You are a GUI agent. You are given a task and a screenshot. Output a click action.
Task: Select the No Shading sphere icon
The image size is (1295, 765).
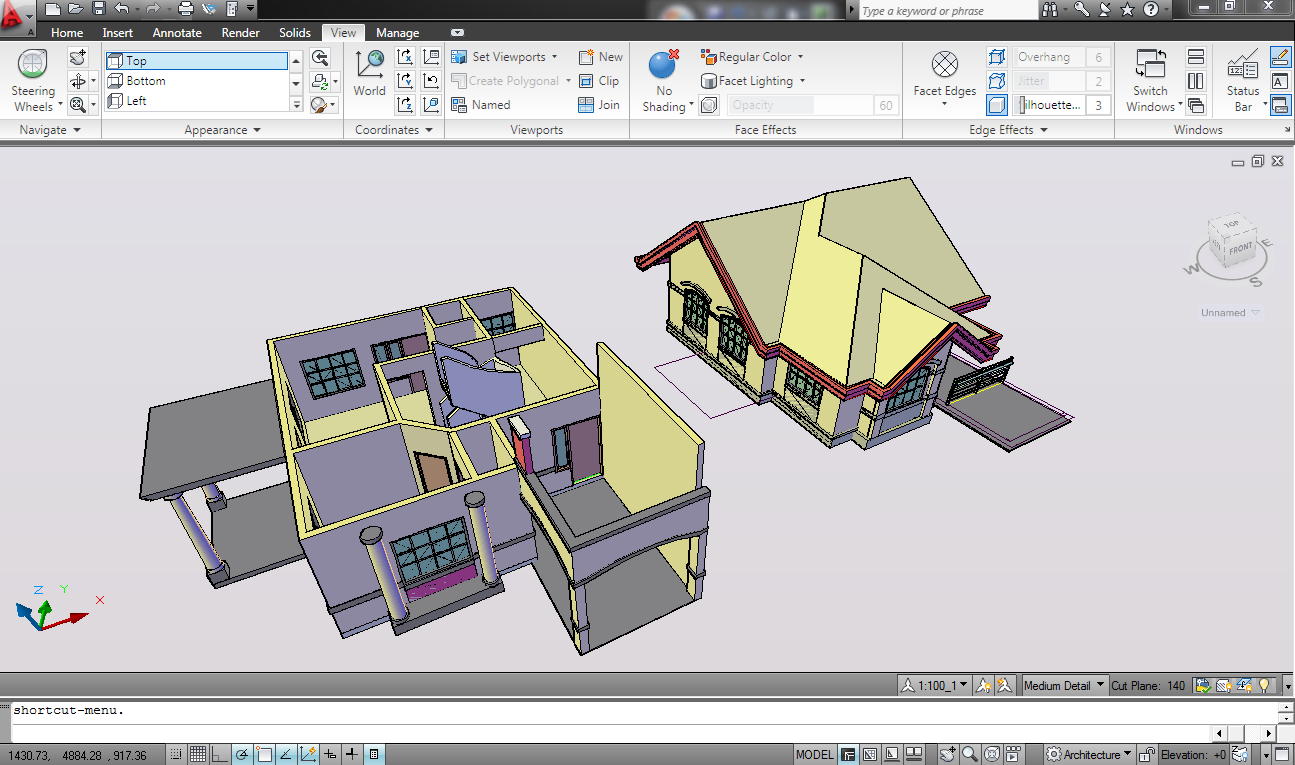point(664,64)
